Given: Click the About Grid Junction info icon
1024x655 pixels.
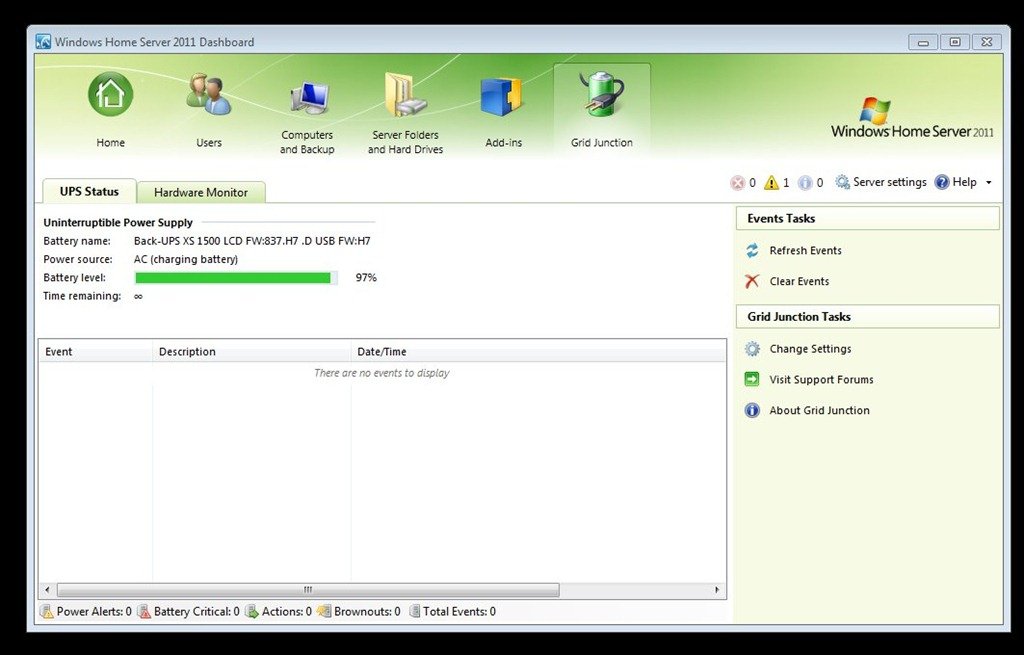Looking at the screenshot, I should coord(752,410).
